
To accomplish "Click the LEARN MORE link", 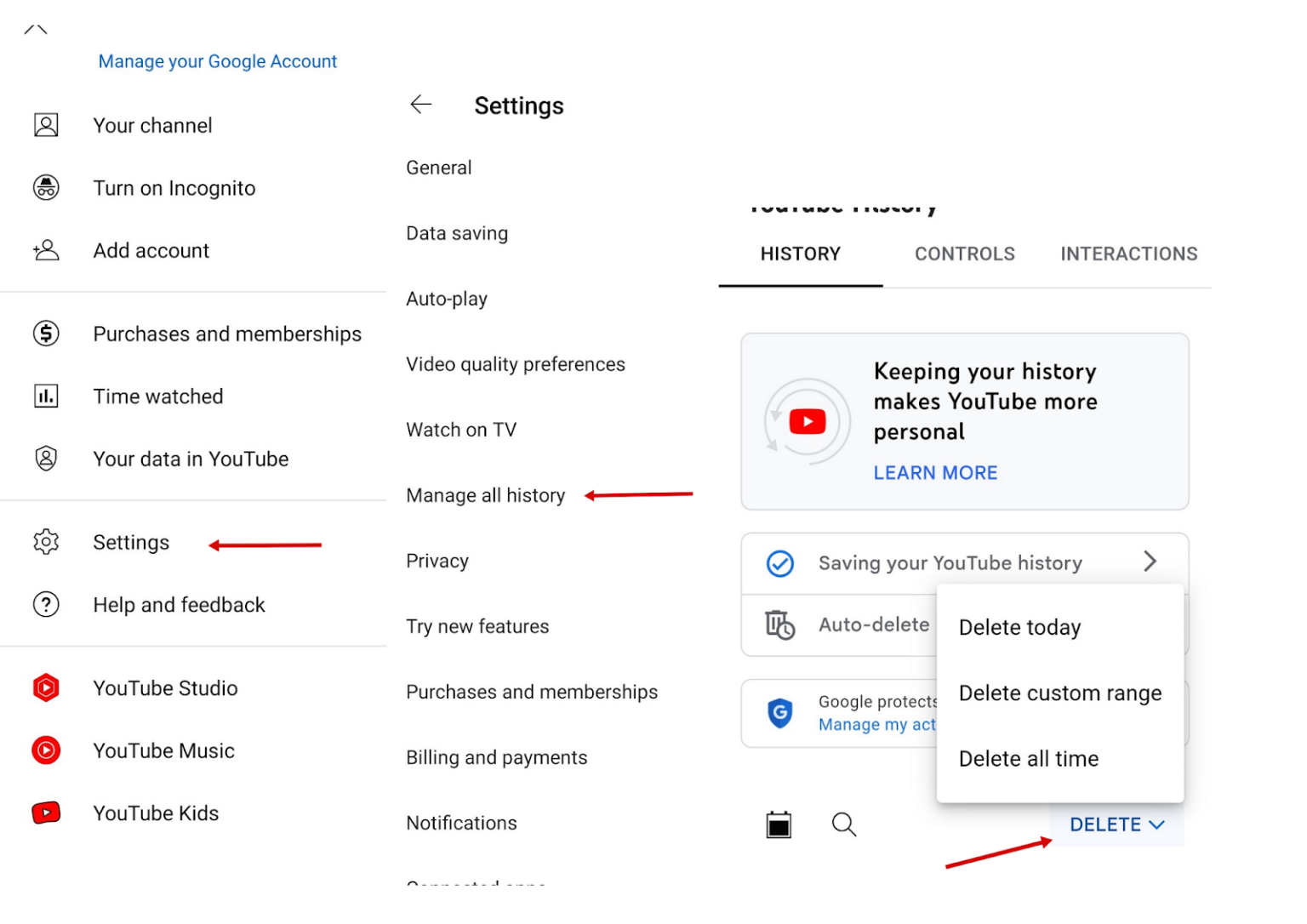I will pyautogui.click(x=935, y=472).
